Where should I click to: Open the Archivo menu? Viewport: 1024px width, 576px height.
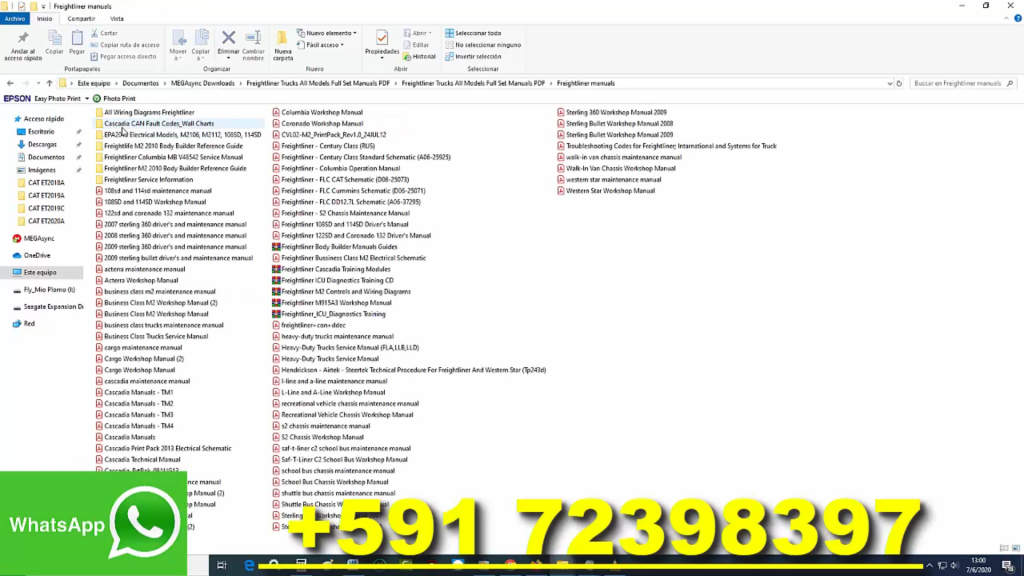click(x=14, y=19)
